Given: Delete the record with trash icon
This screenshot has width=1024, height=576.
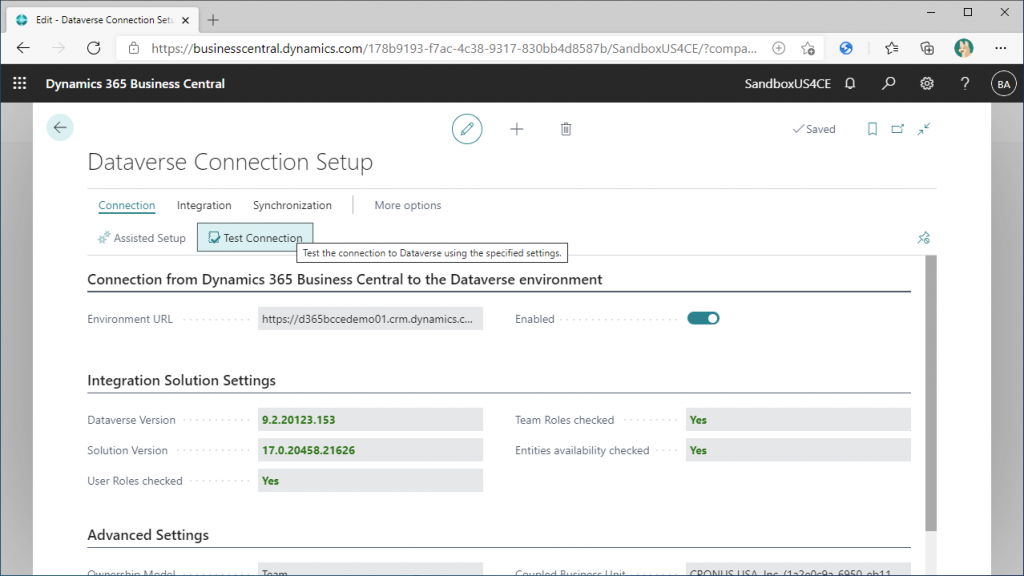Looking at the screenshot, I should click(566, 129).
